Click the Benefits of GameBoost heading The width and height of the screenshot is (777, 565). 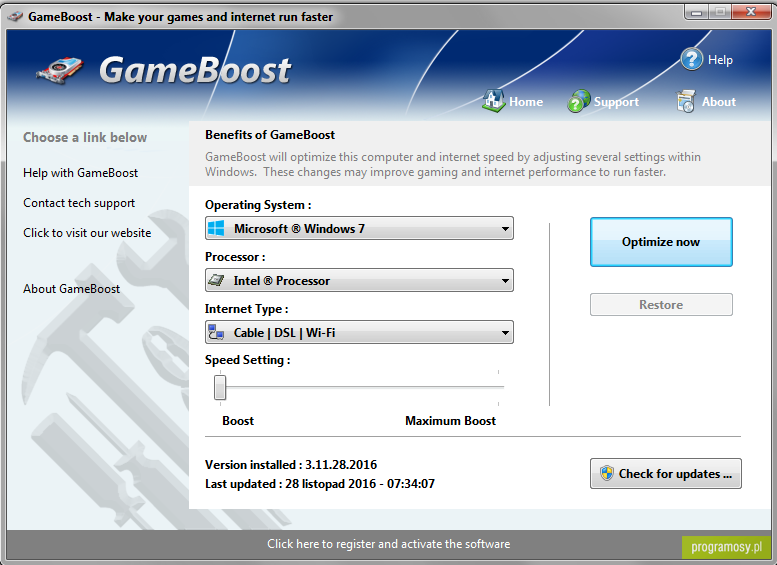tap(270, 135)
